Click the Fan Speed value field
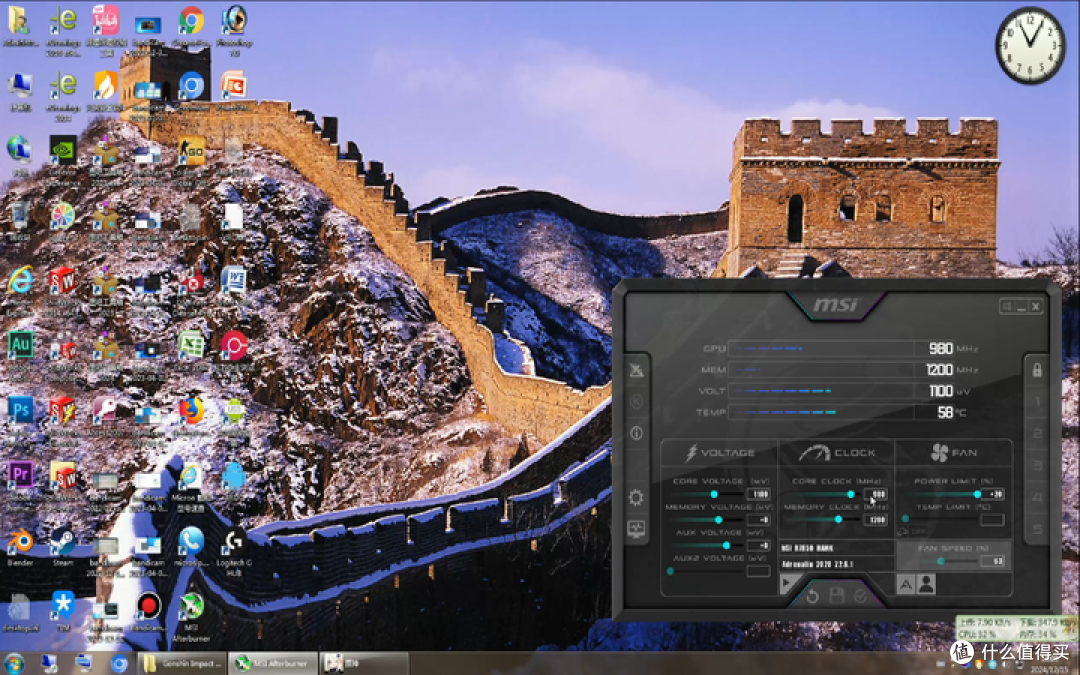 click(993, 561)
